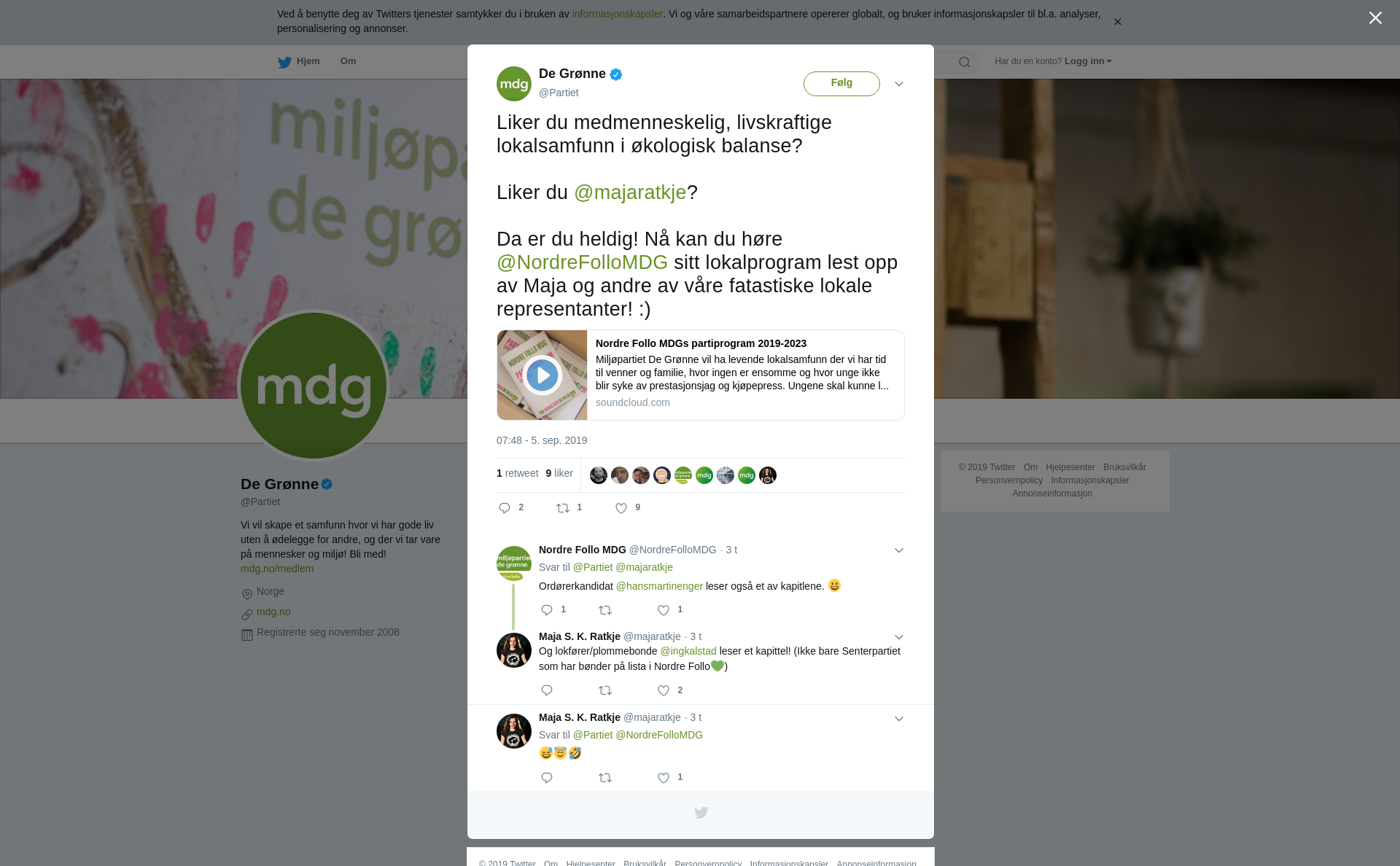Open the mdg.no/medlem profile link
1400x866 pixels.
[x=277, y=569]
